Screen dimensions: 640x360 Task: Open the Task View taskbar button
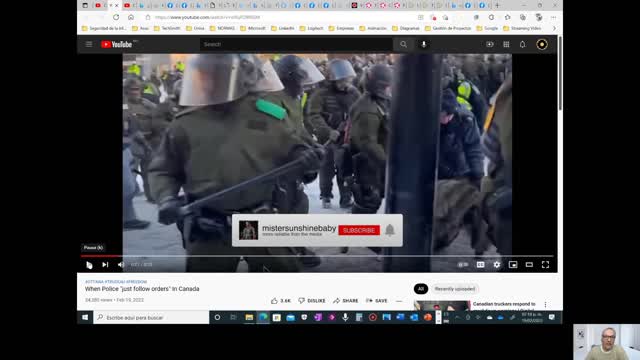(x=233, y=317)
